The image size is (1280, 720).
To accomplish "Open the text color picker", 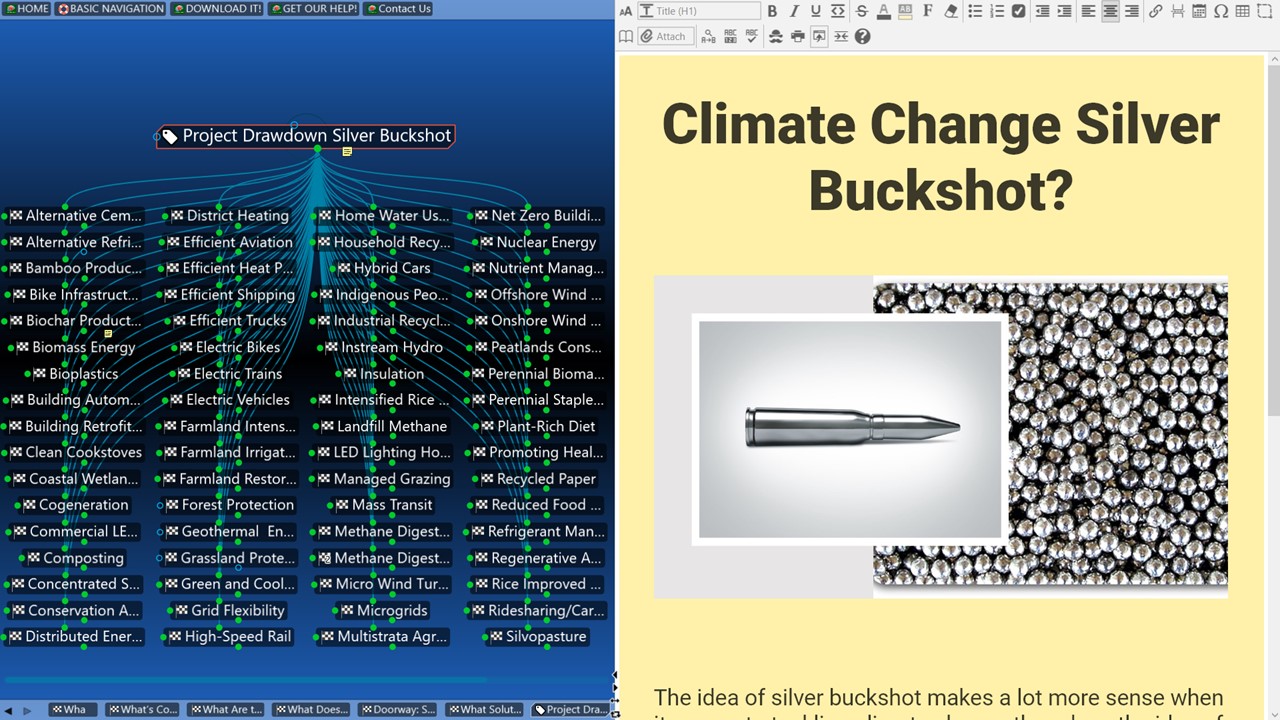I will pyautogui.click(x=884, y=11).
